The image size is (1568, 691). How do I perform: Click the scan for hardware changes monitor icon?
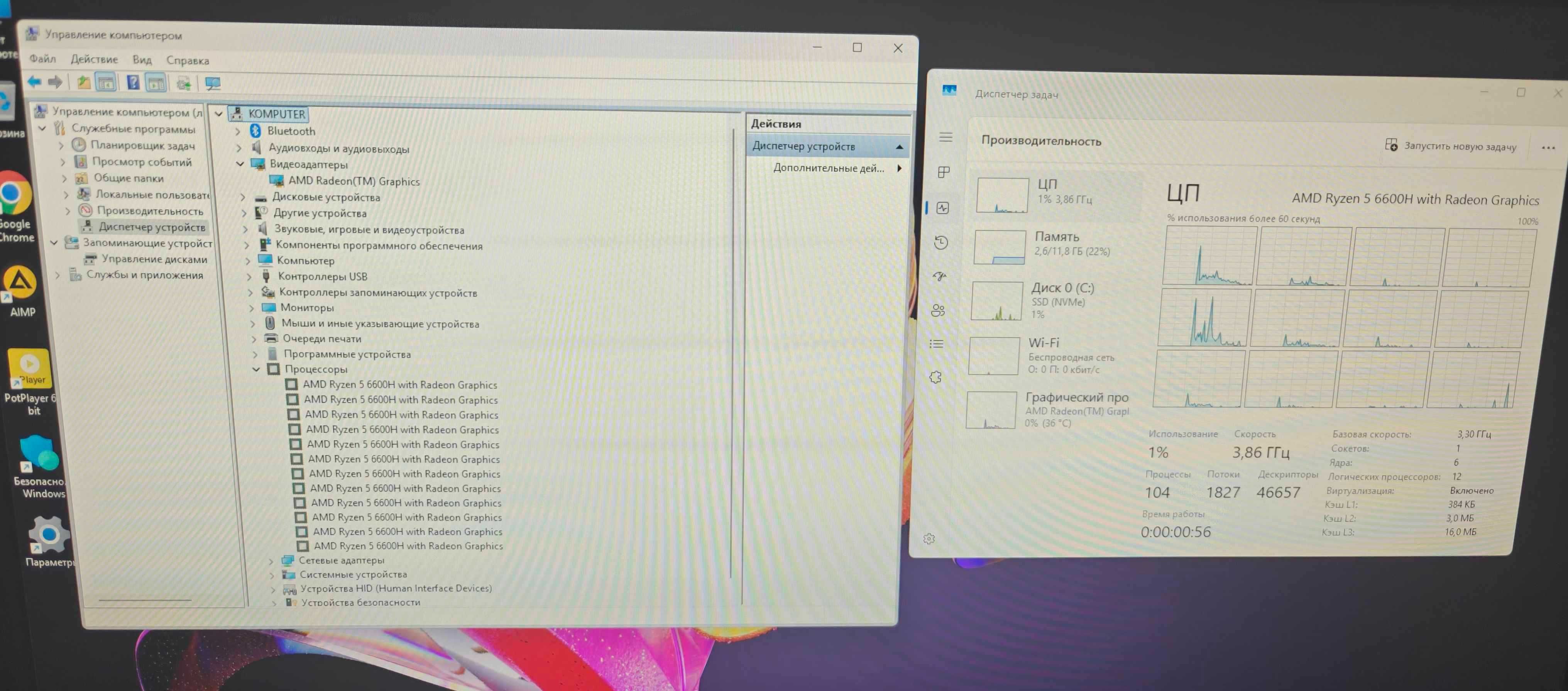coord(212,83)
